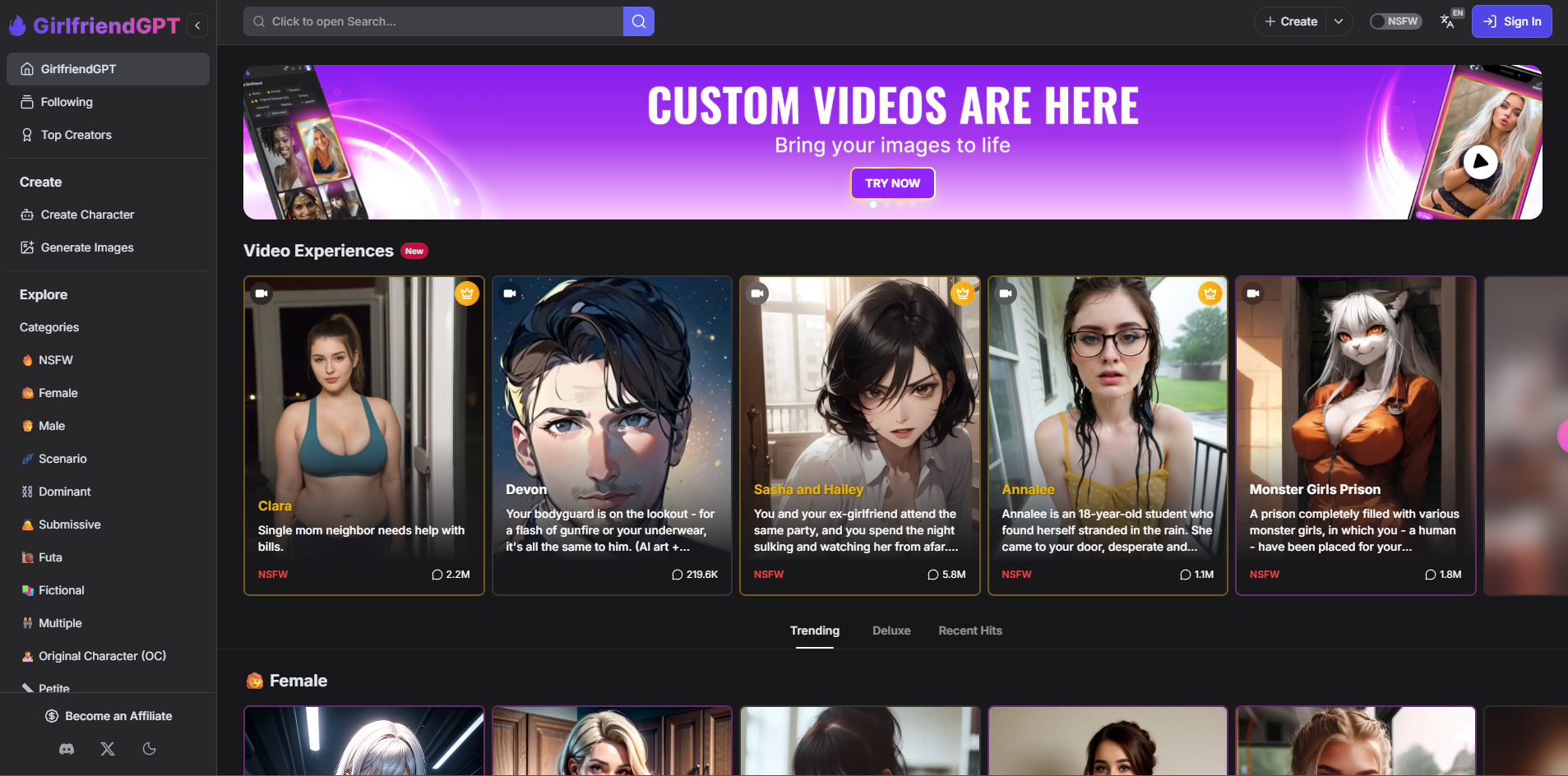The image size is (1568, 776).
Task: Open the Clara video card
Action: coord(364,436)
